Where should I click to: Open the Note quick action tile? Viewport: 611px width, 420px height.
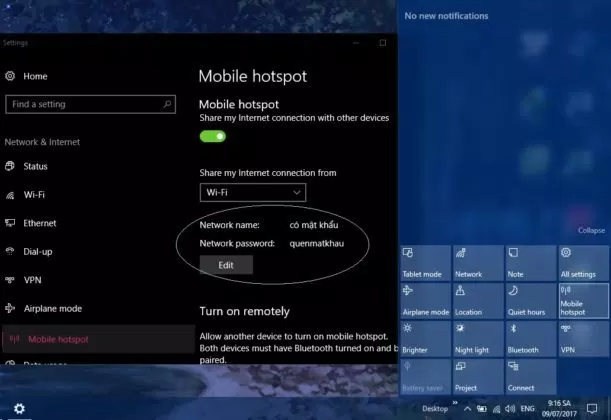point(531,263)
